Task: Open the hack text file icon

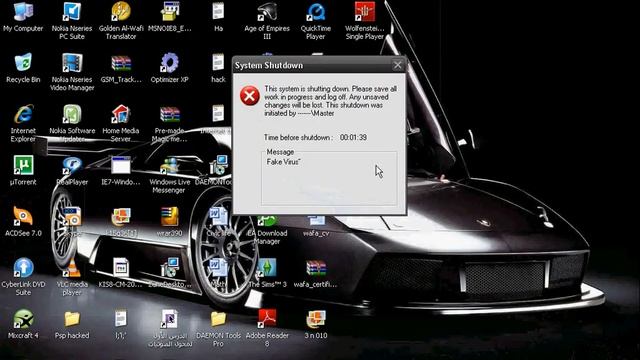Action: click(x=218, y=63)
